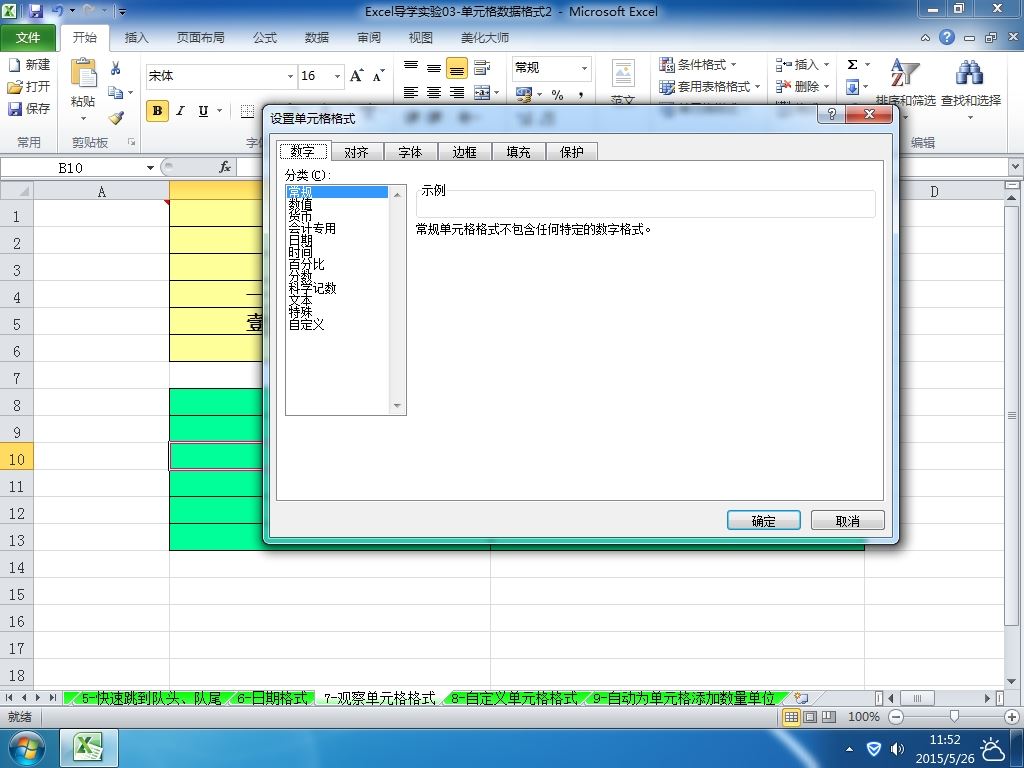Image resolution: width=1024 pixels, height=768 pixels.
Task: Click the Paste clipboard icon
Action: point(84,73)
